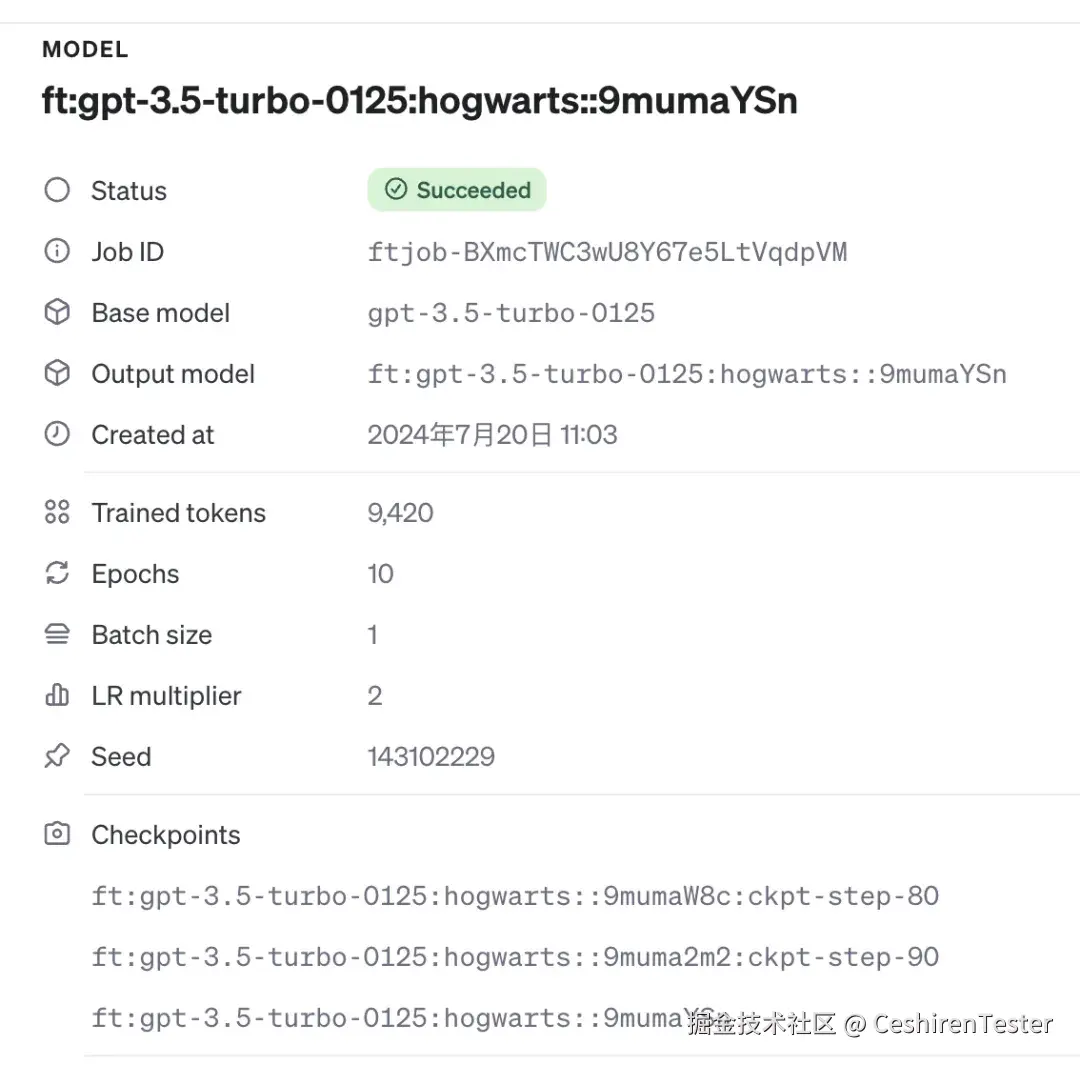Select the ckpt-step-80 checkpoint entry

coord(515,896)
